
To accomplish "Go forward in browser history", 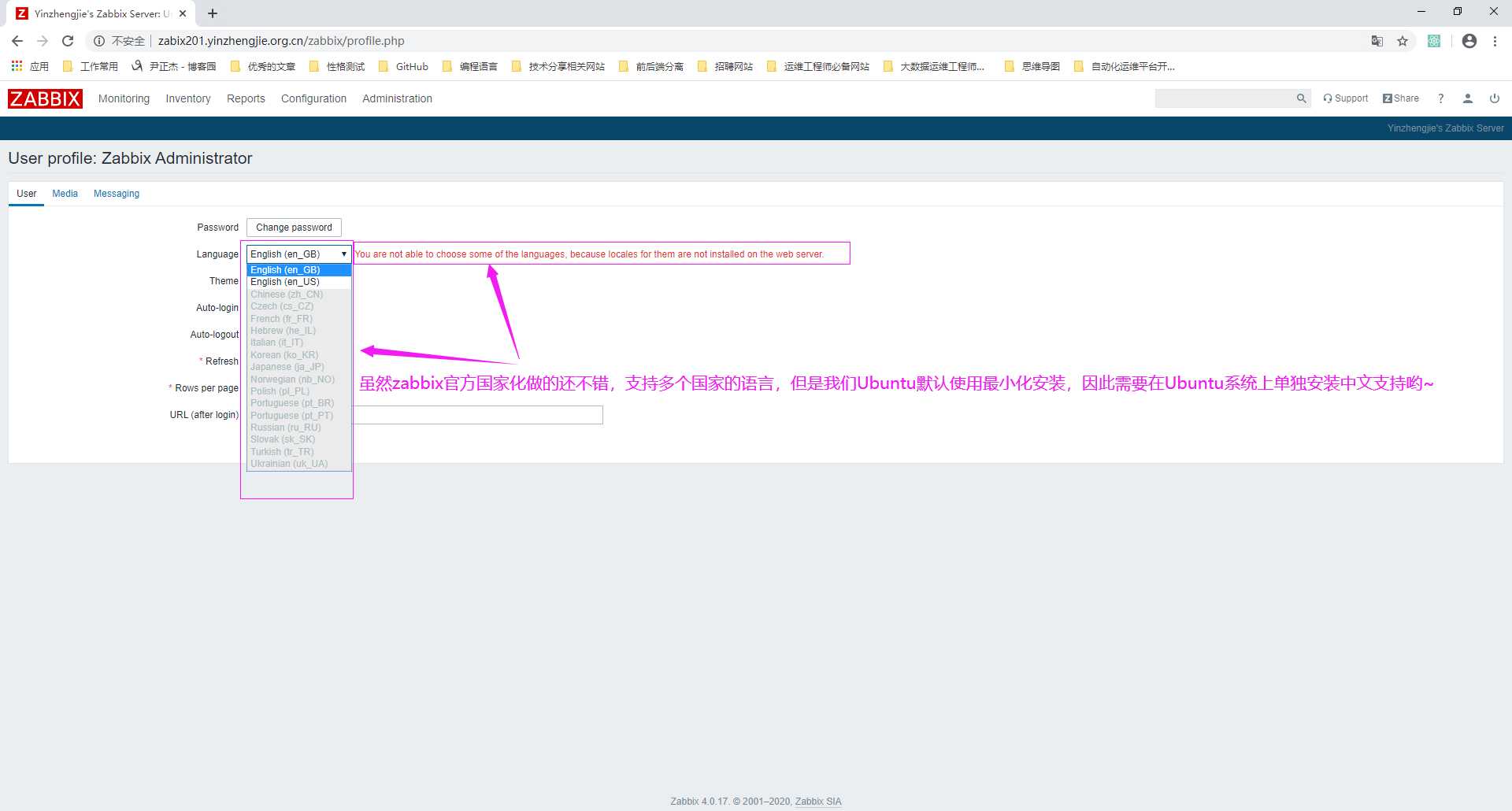I will point(43,41).
